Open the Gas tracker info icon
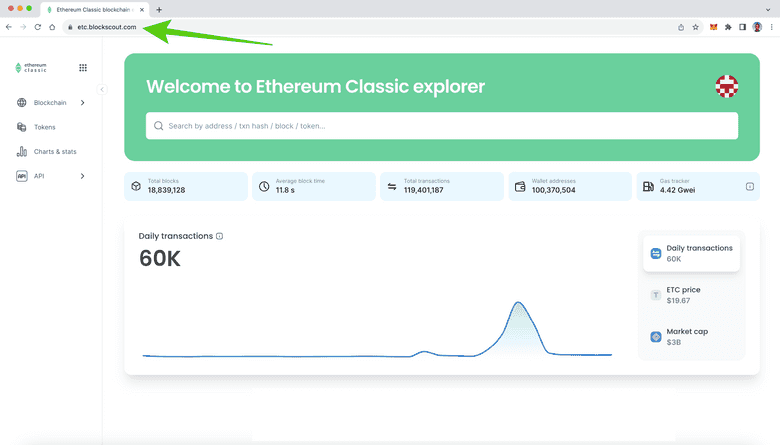 (750, 186)
